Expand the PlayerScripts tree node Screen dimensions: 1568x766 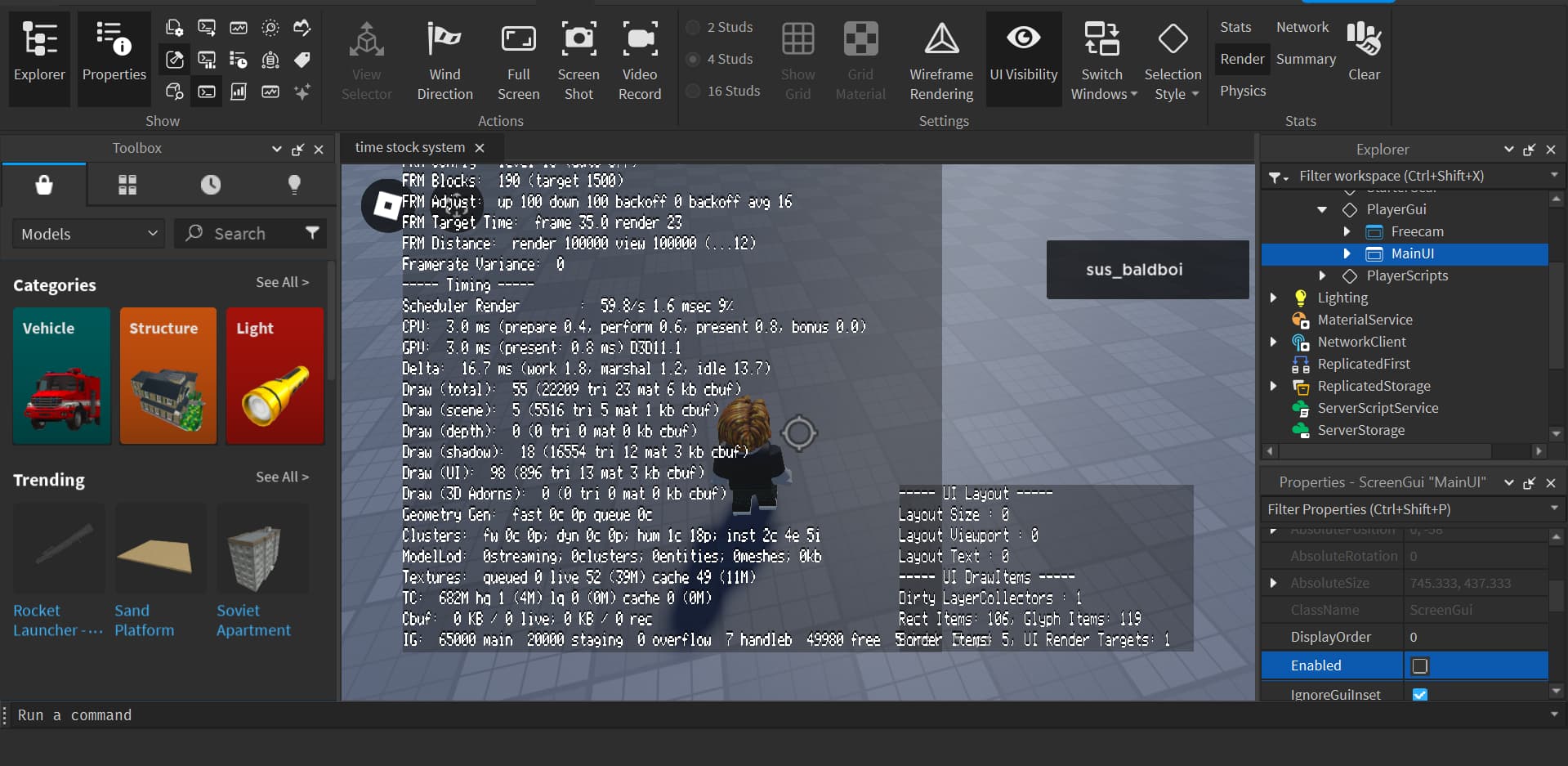pyautogui.click(x=1322, y=276)
